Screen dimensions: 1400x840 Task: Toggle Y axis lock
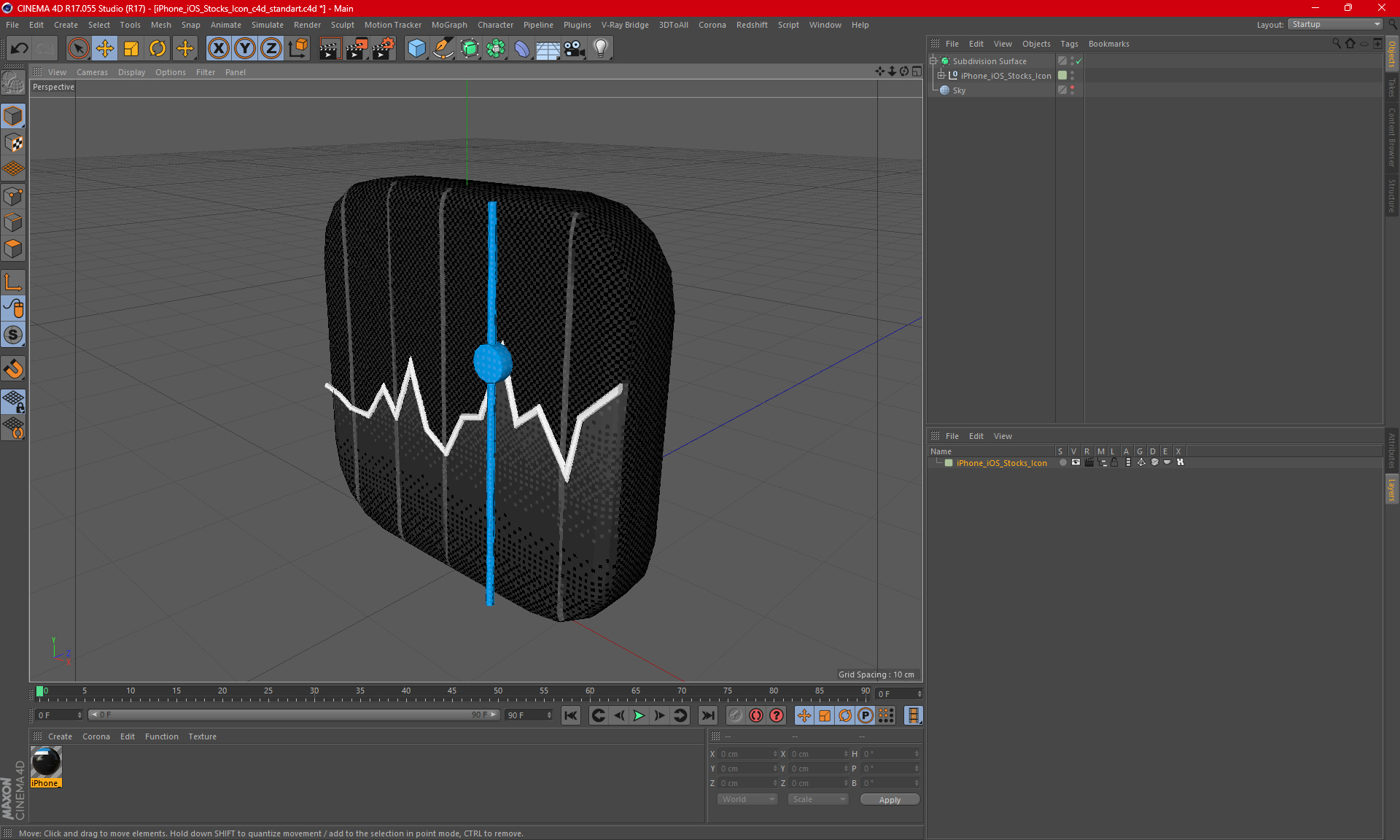click(245, 48)
